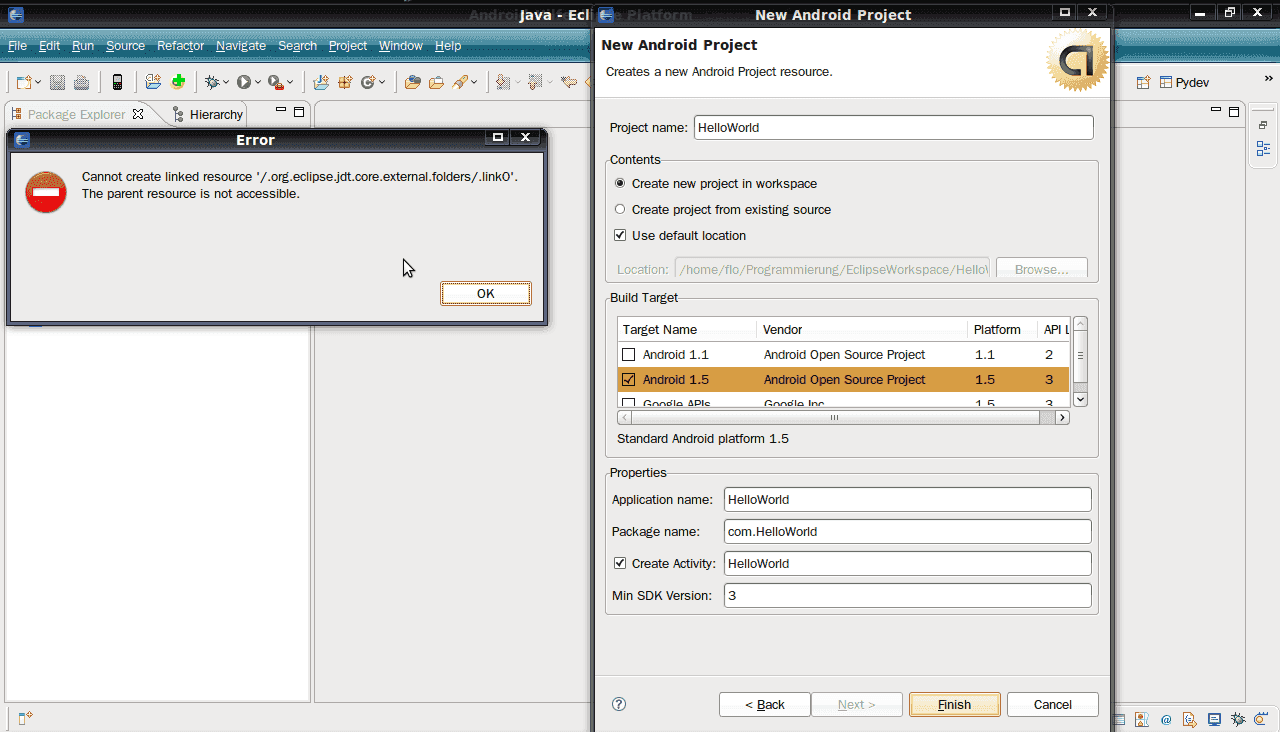The width and height of the screenshot is (1280, 732).
Task: Click the Search flashlight toolbar icon
Action: 460,82
